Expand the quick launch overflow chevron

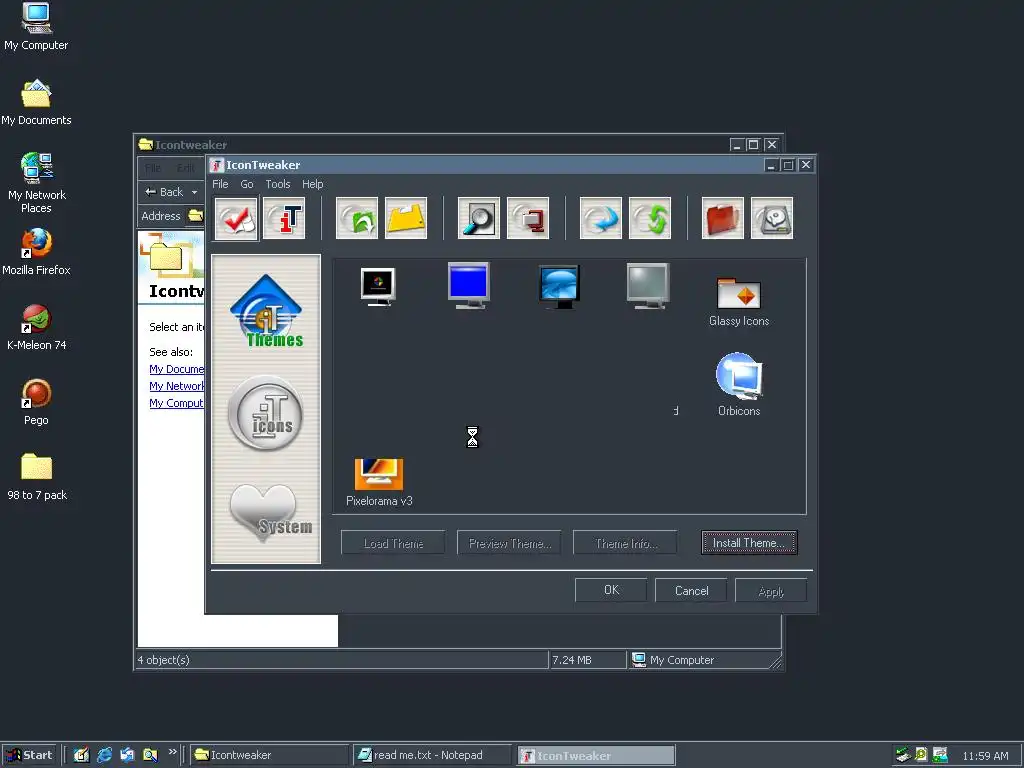[172, 752]
